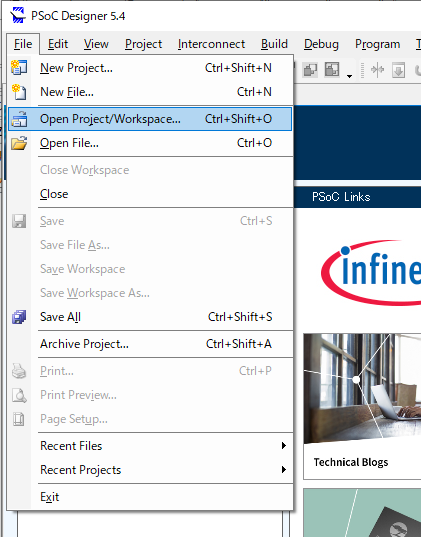Click the Save All stacked disks icon
The width and height of the screenshot is (421, 537).
19,317
